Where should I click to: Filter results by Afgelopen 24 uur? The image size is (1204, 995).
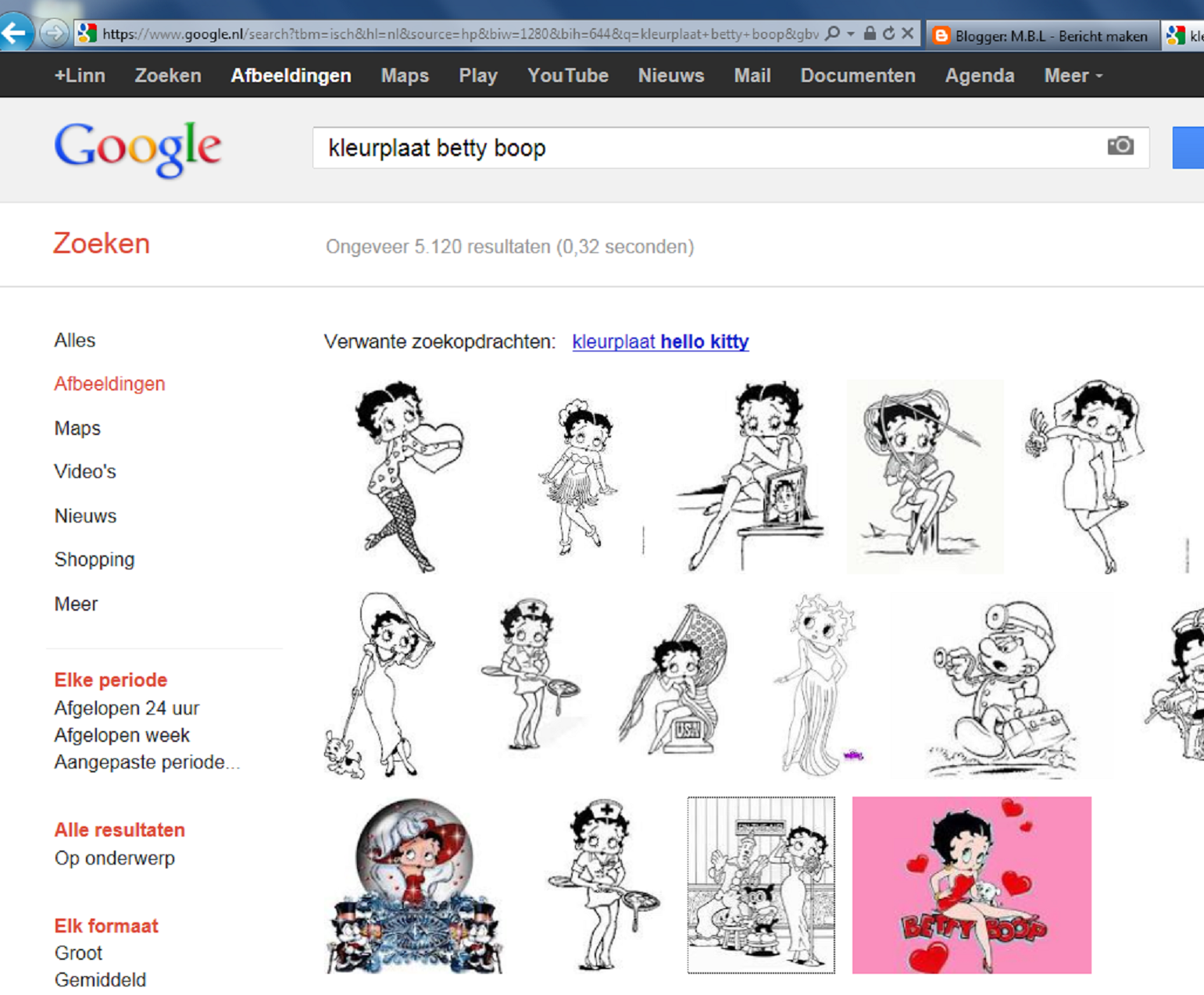(x=127, y=708)
